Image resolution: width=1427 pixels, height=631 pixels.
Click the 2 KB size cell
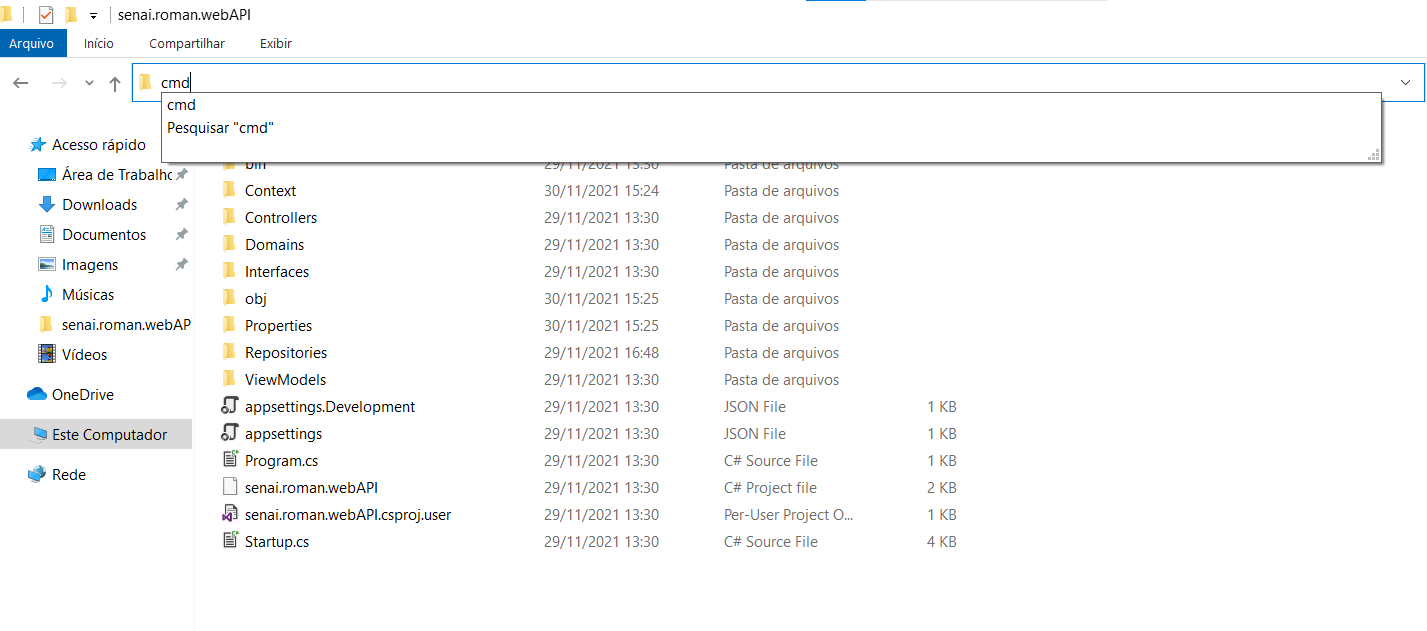(941, 488)
